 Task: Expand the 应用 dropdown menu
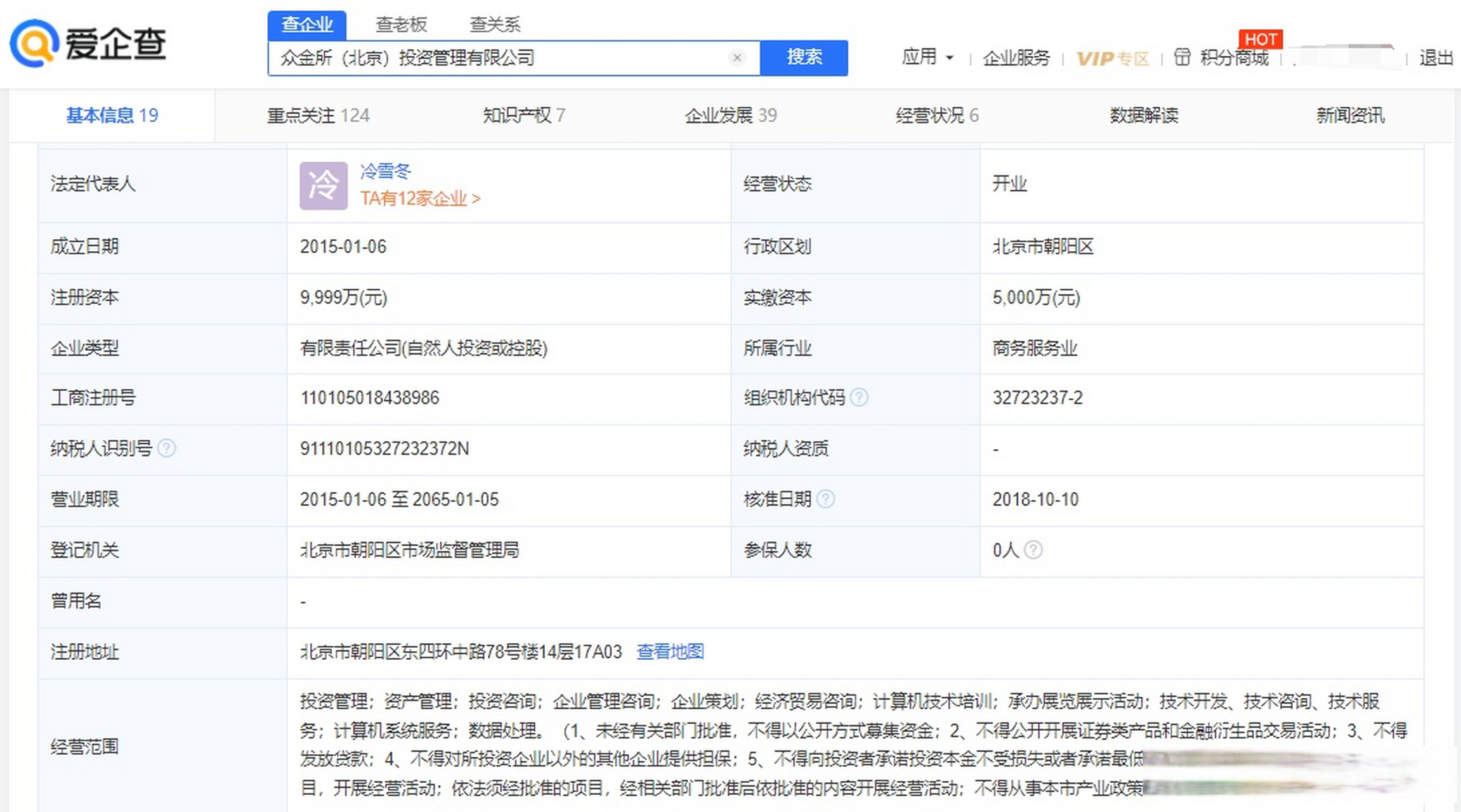[928, 57]
